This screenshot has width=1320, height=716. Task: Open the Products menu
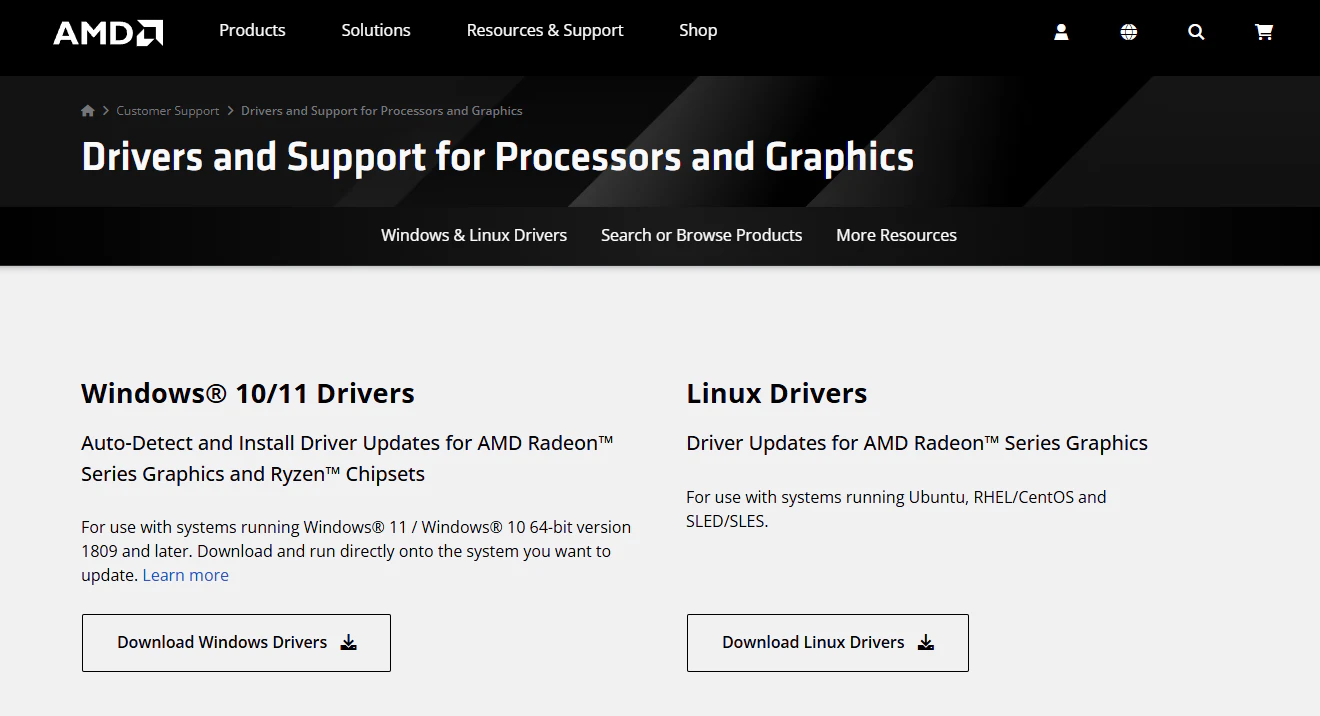point(252,30)
